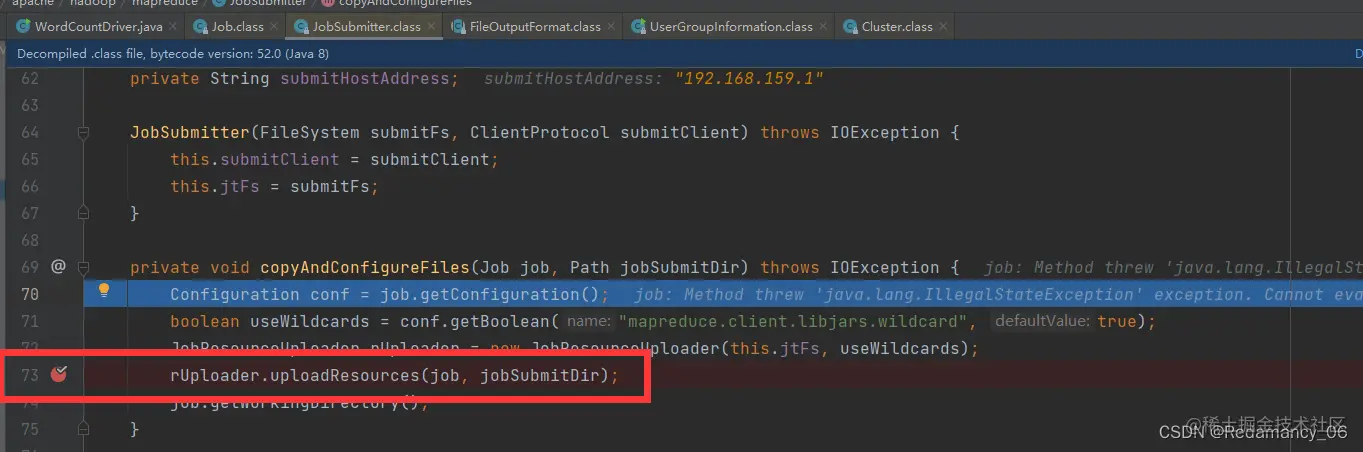This screenshot has height=452, width=1363.
Task: Close the Job.class tab
Action: pos(275,27)
